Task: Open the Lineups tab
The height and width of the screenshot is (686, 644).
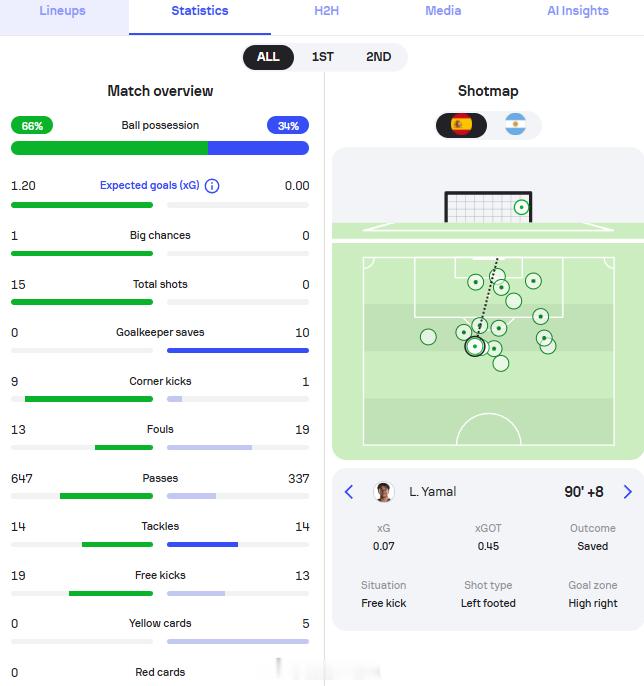Action: (x=63, y=11)
